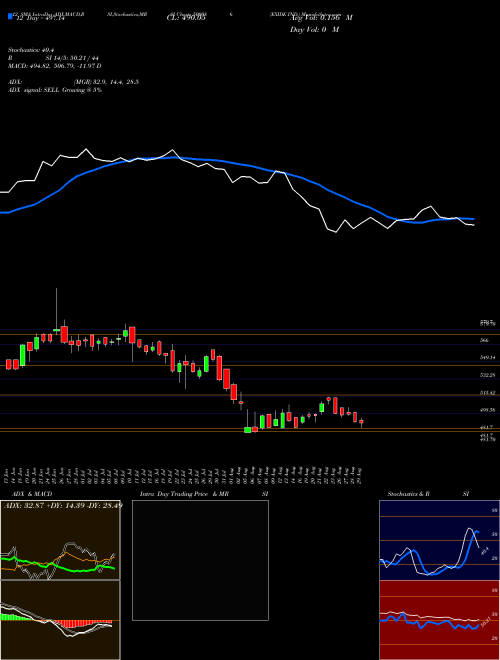The width and height of the screenshot is (500, 660).
Task: Open the MACD histogram mini chart
Action: [x=60, y=620]
